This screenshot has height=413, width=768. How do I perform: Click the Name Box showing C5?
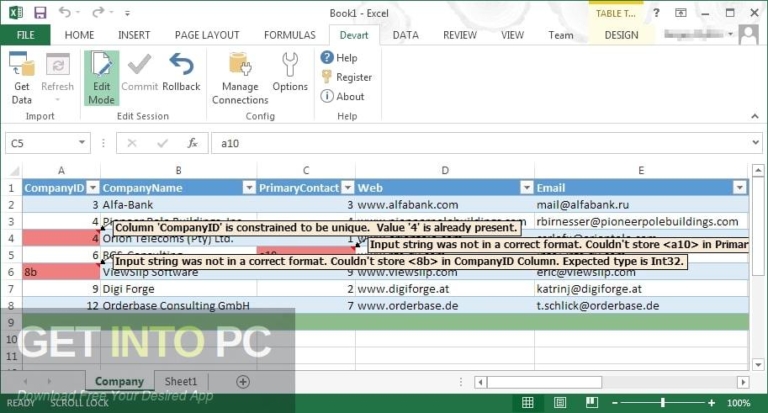[x=42, y=143]
